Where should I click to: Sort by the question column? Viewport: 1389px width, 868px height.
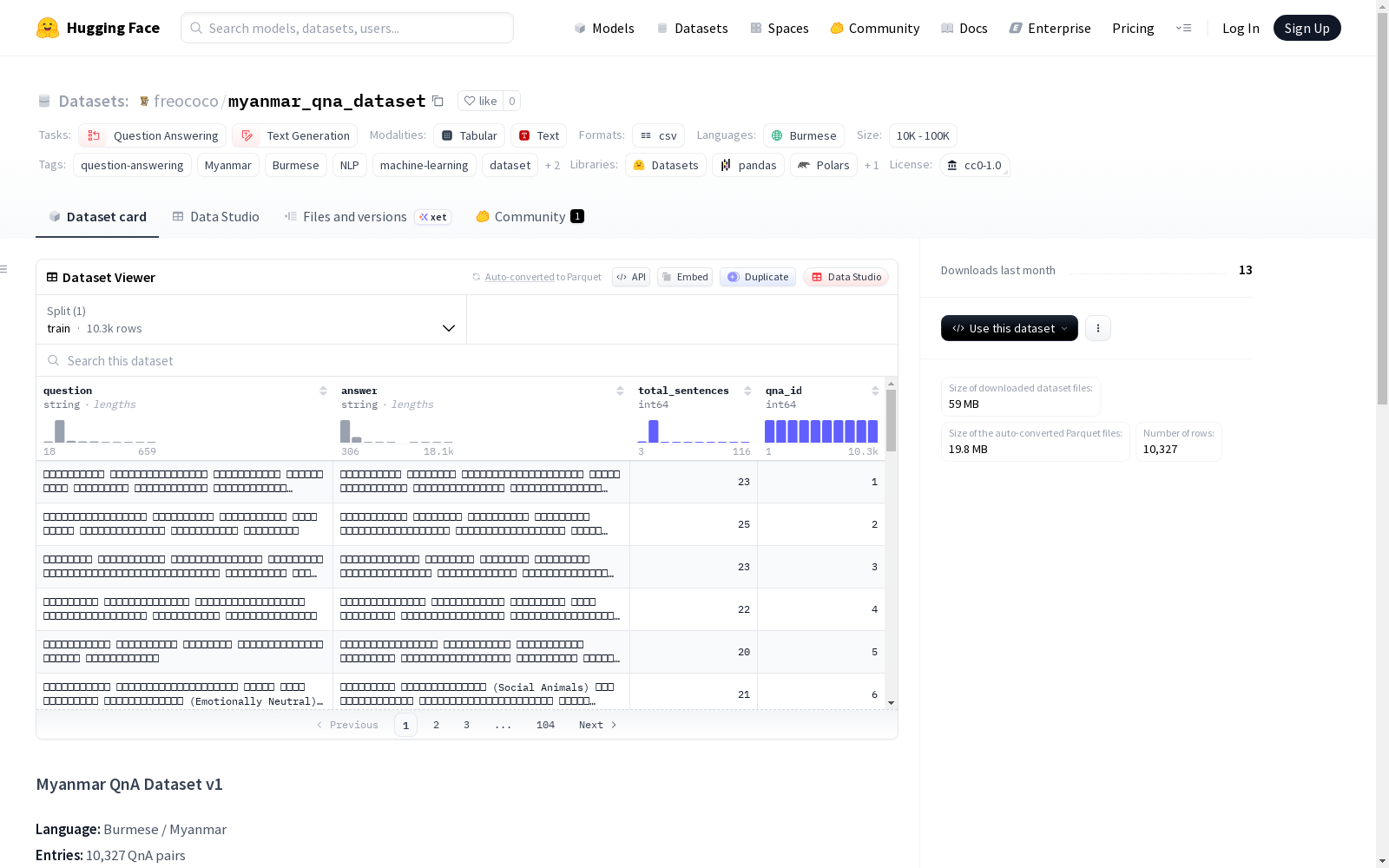pos(323,391)
